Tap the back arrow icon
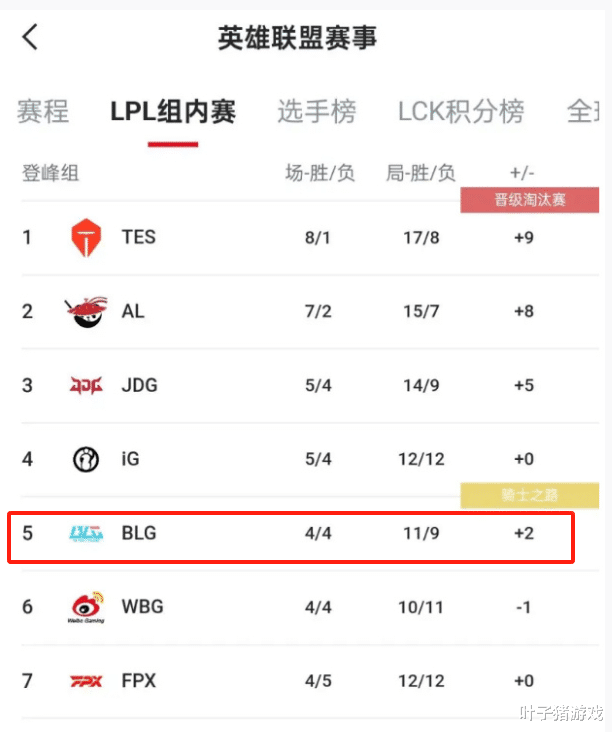Image resolution: width=612 pixels, height=732 pixels. (x=30, y=37)
